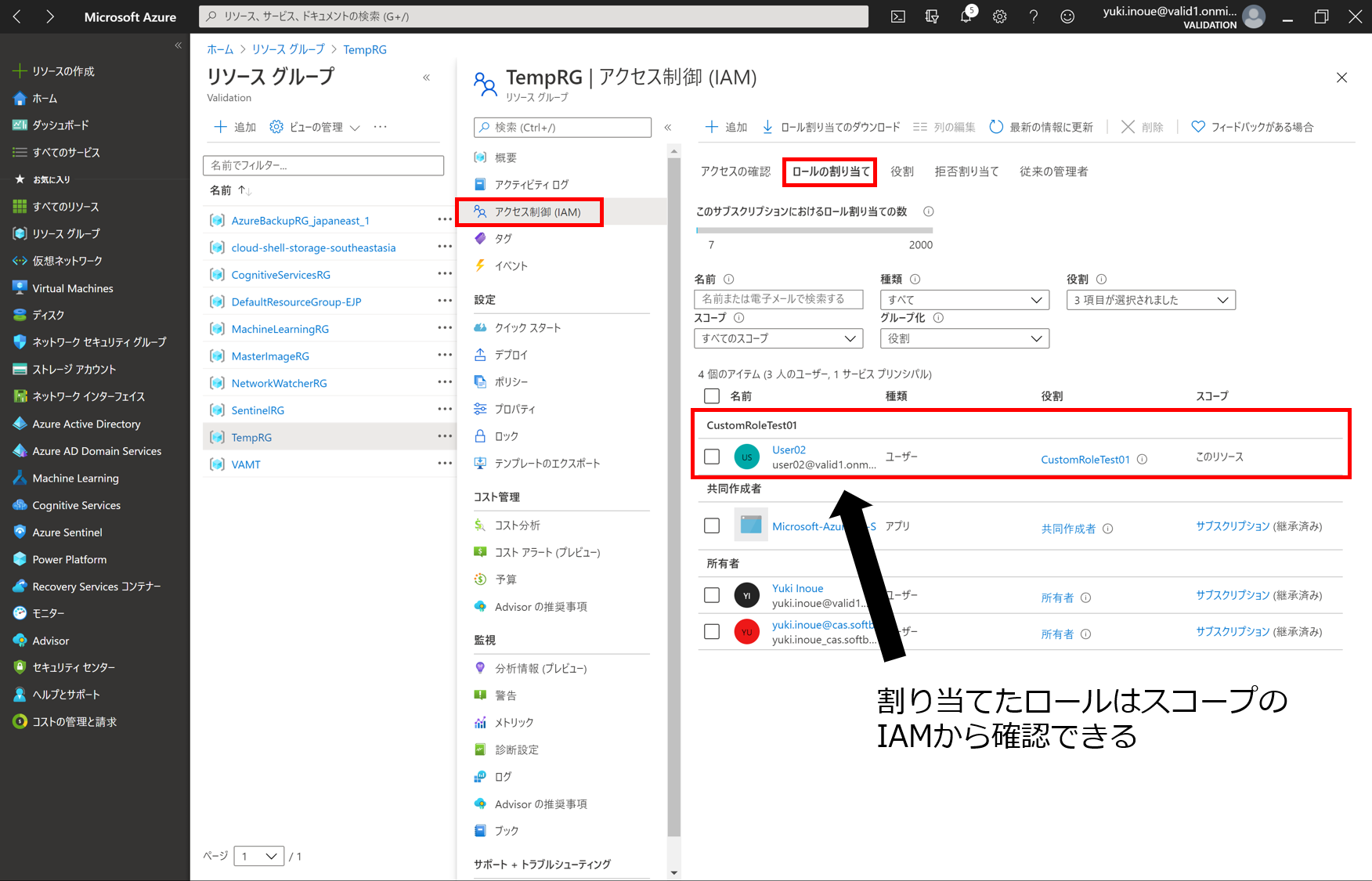Screen dimensions: 1372x881
Task: Check the yuki.inoue@cas.softb row checkbox
Action: [x=712, y=631]
